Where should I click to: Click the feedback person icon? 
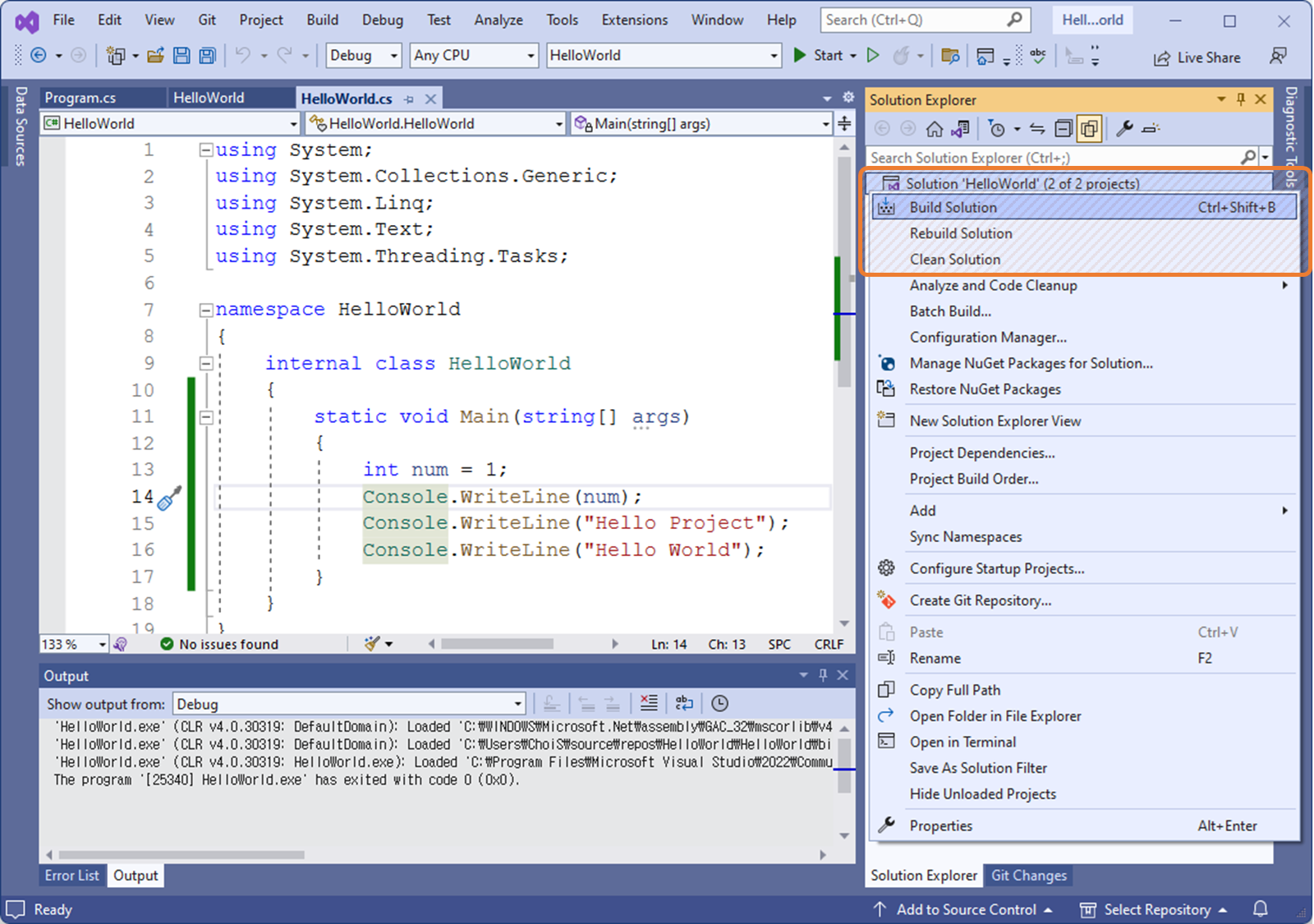click(x=1277, y=56)
